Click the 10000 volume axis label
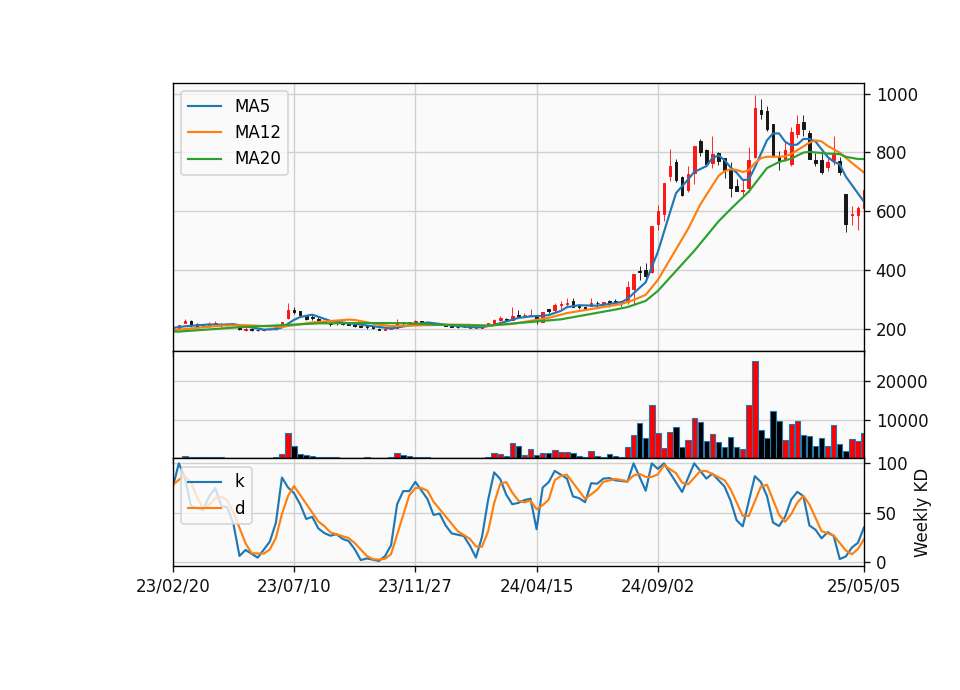The image size is (960, 690). [902, 421]
